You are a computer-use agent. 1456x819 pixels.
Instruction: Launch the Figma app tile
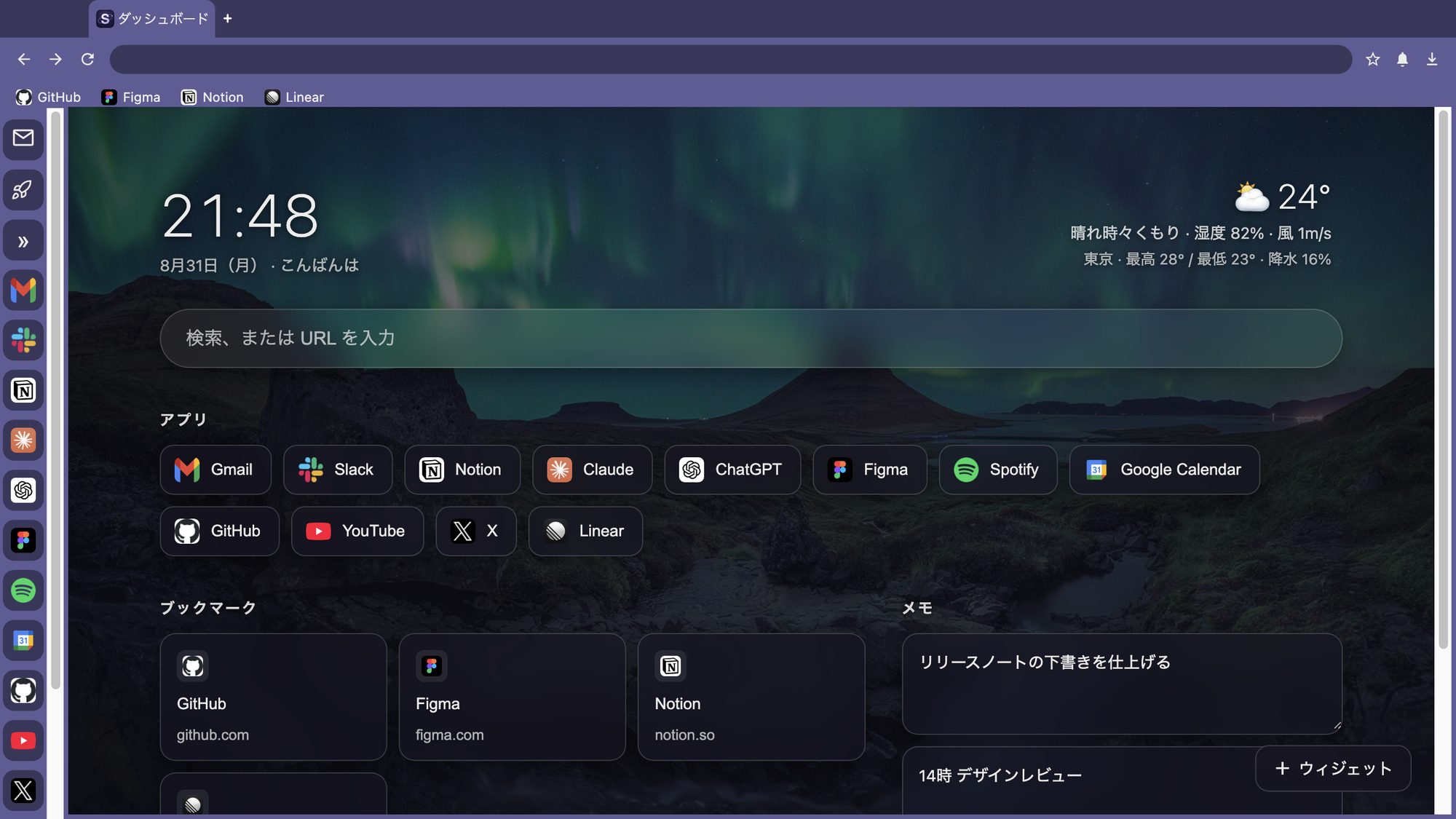click(870, 470)
